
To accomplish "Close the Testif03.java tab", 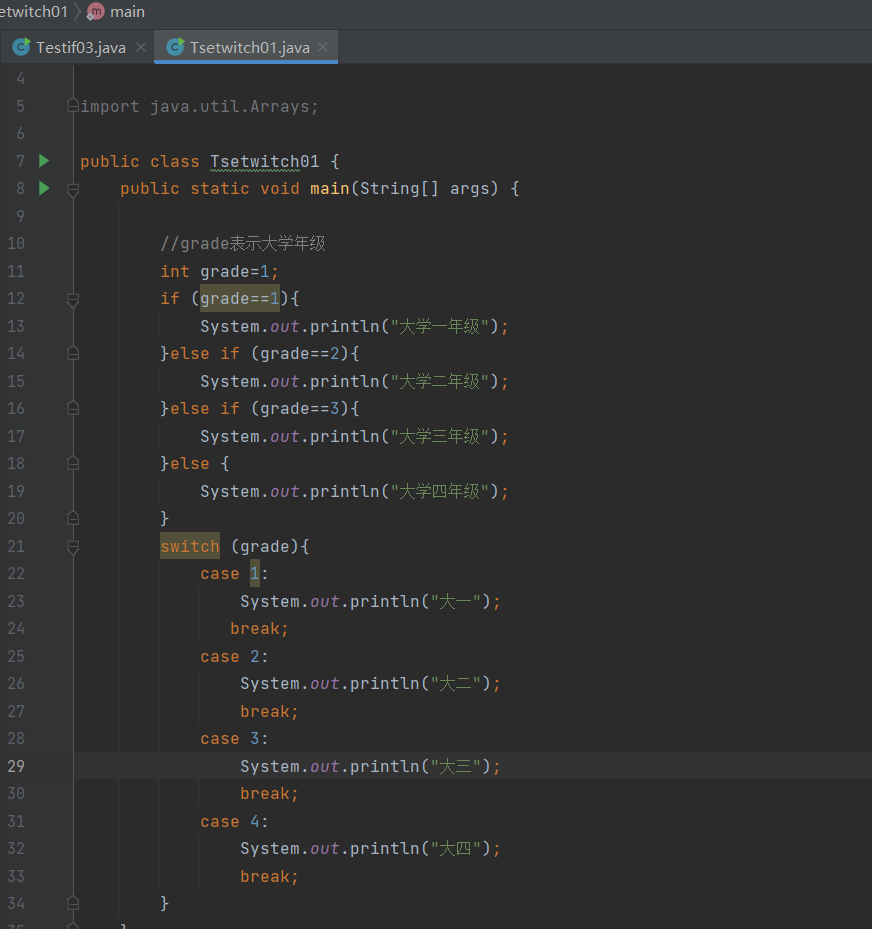I will [141, 47].
